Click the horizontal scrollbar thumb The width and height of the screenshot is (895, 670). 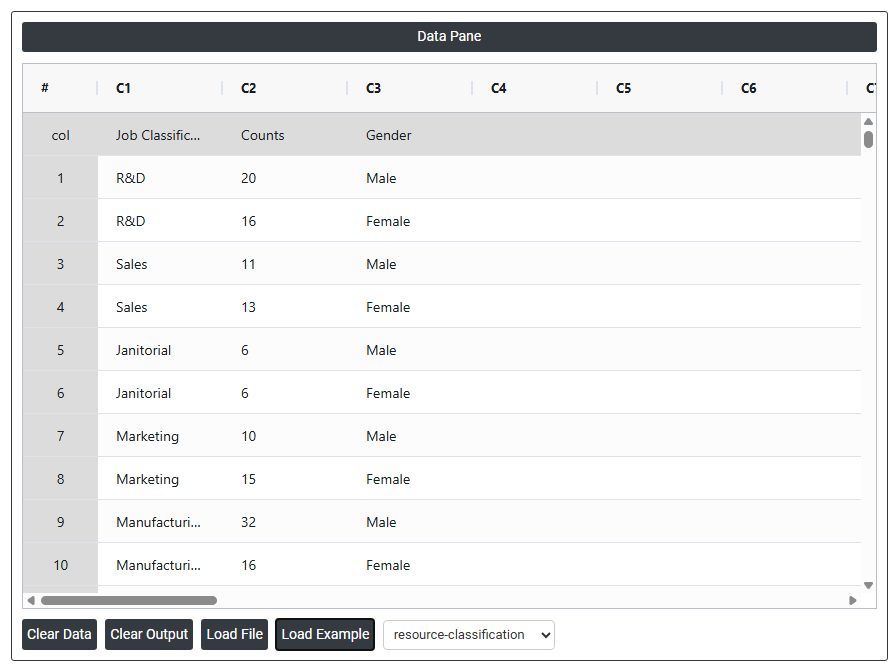coord(128,600)
